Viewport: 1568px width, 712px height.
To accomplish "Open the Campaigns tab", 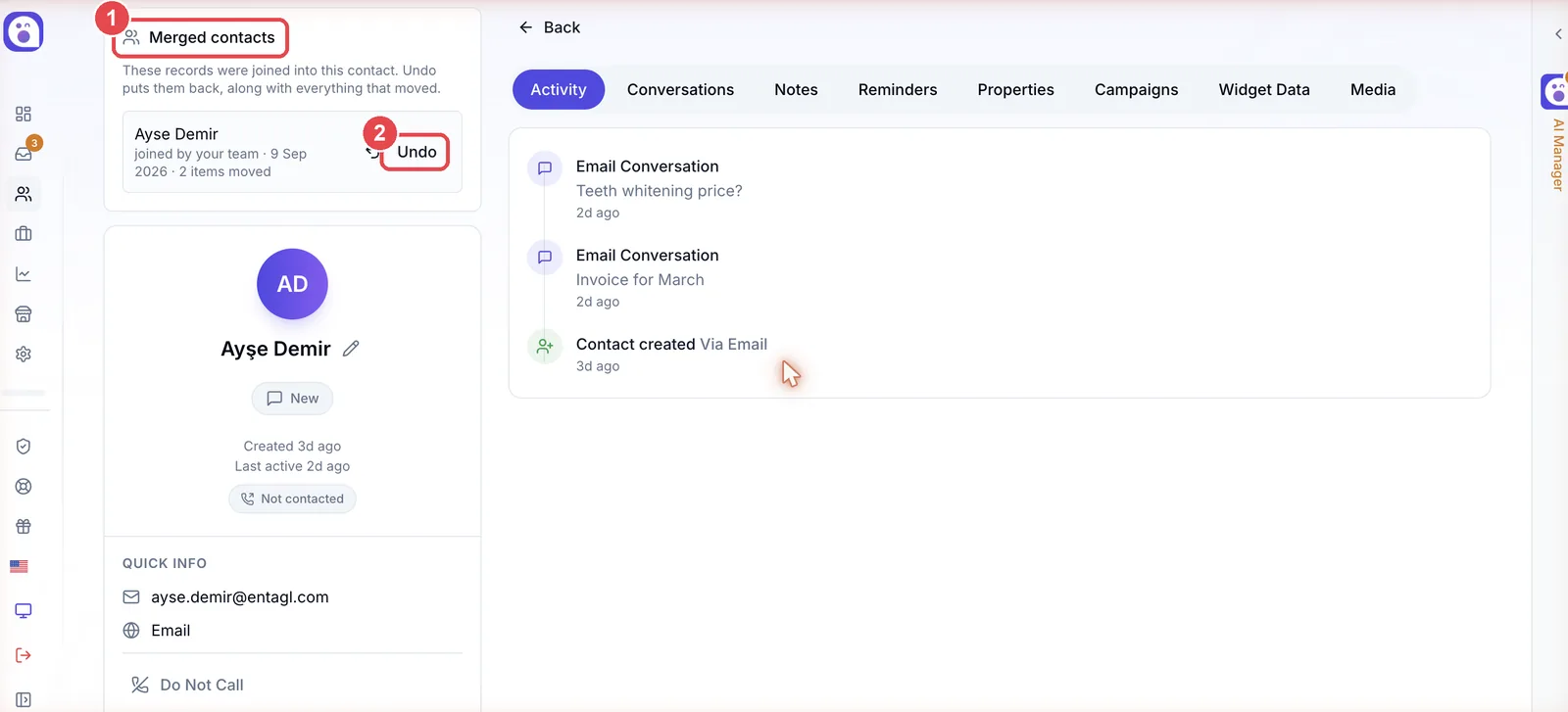I will [1136, 89].
